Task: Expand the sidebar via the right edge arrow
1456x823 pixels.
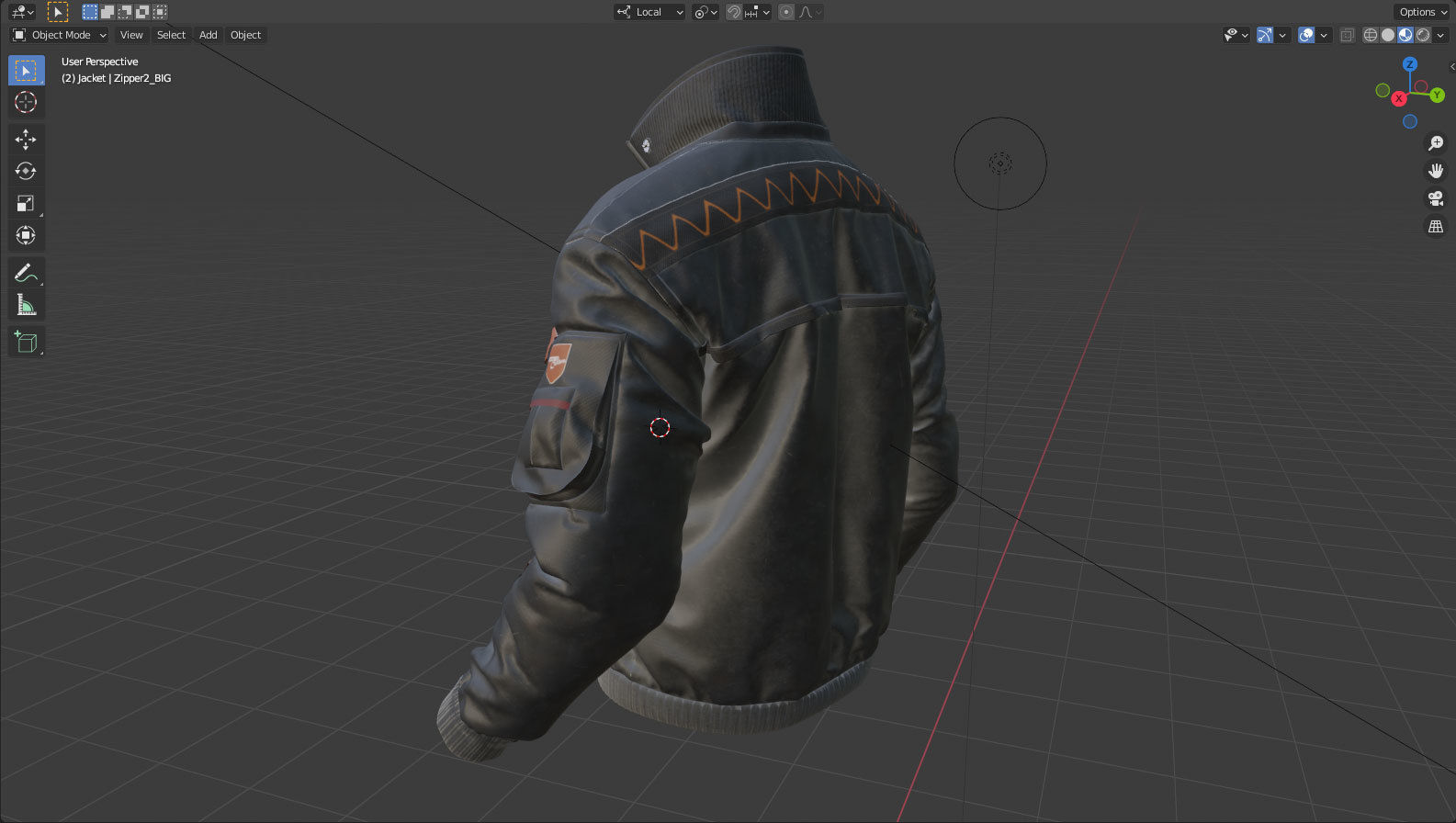Action: pyautogui.click(x=1451, y=66)
